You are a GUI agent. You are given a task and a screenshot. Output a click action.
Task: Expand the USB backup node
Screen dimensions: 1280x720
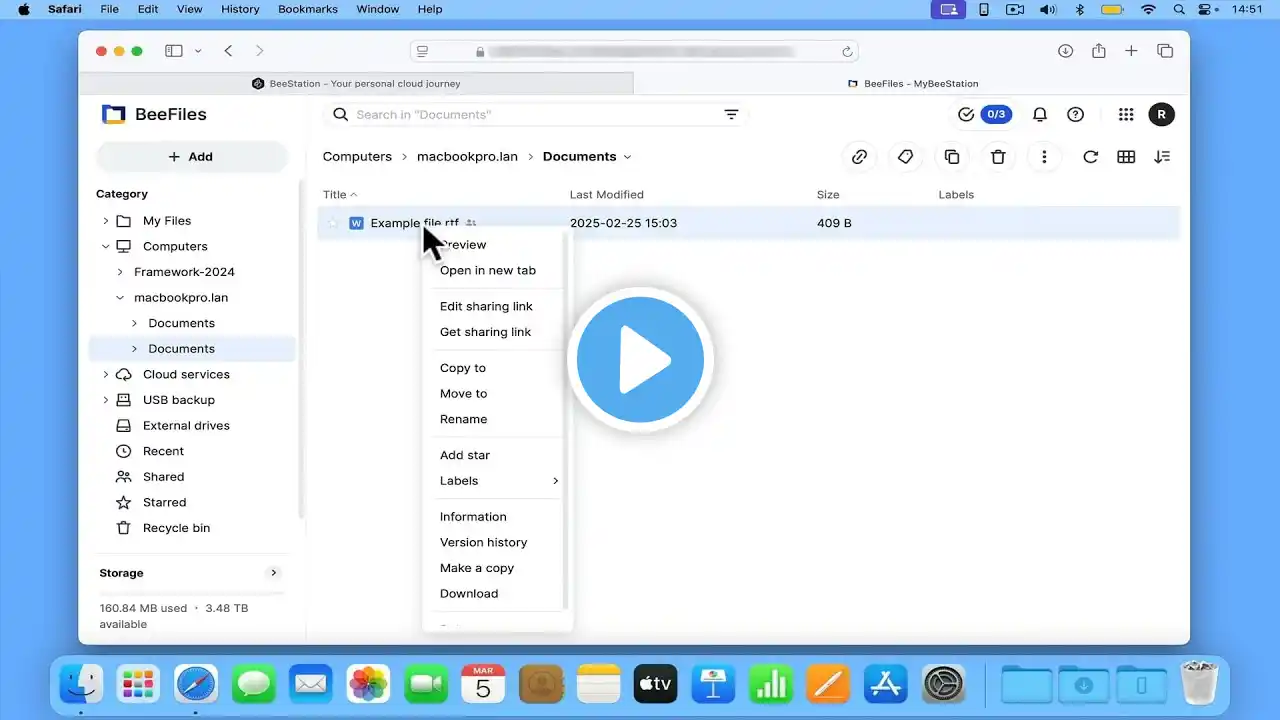click(106, 400)
